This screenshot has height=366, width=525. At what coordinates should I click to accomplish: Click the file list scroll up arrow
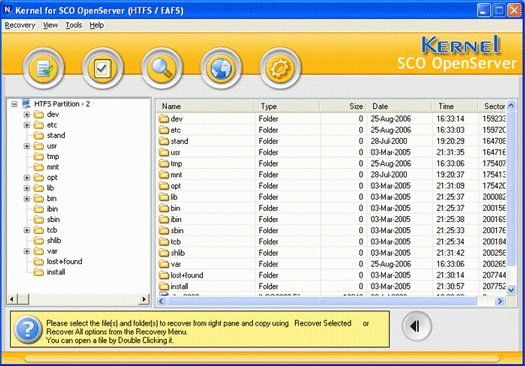click(x=511, y=106)
